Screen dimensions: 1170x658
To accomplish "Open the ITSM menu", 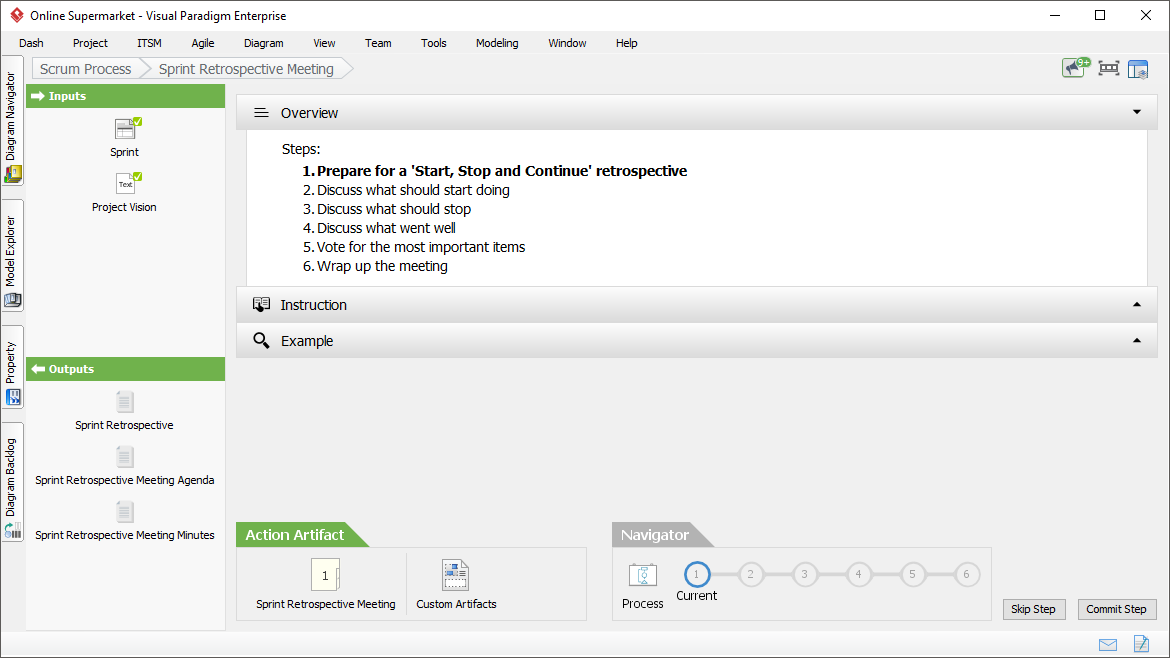I will click(x=149, y=43).
